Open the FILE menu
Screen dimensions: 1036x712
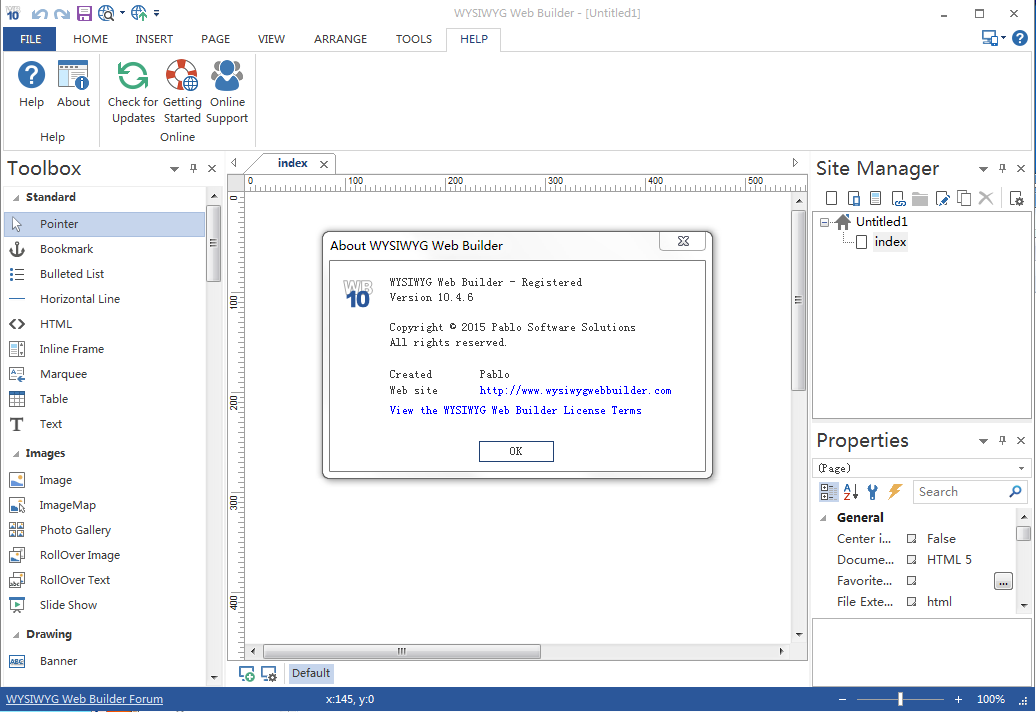[x=30, y=39]
